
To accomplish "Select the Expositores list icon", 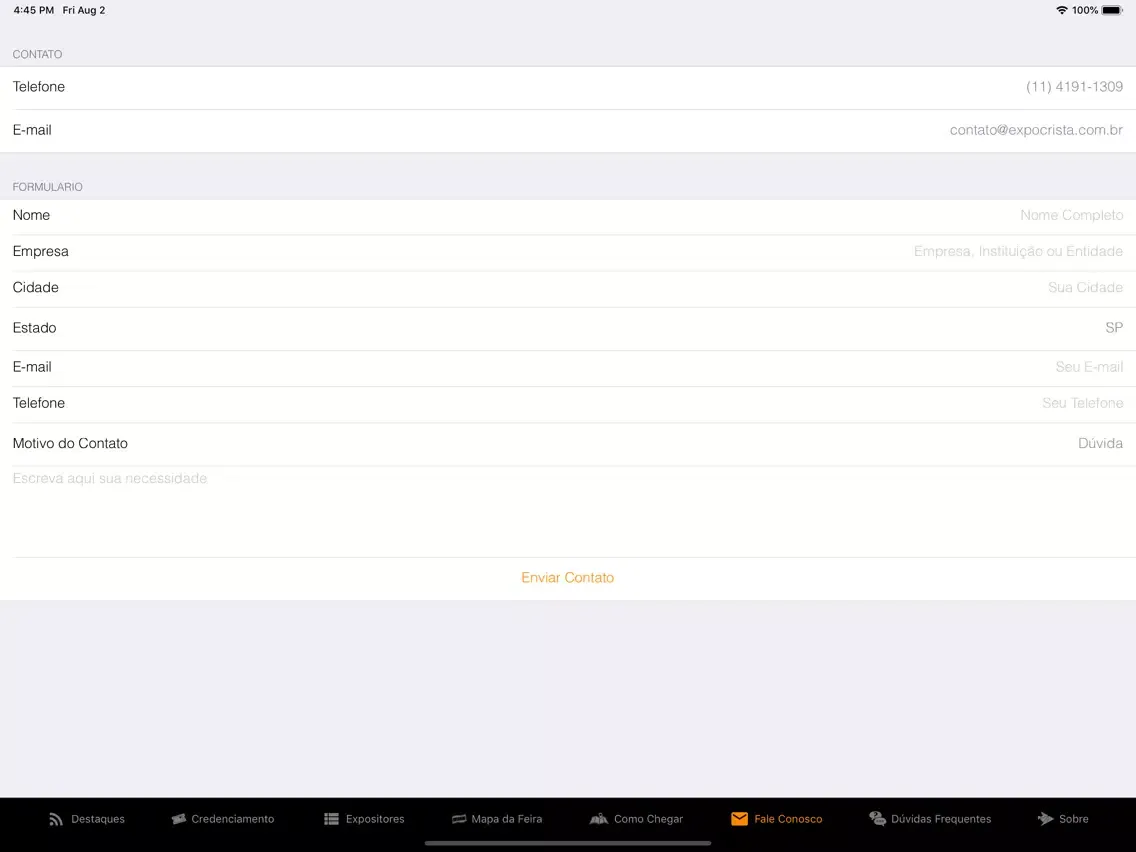I will tap(331, 819).
